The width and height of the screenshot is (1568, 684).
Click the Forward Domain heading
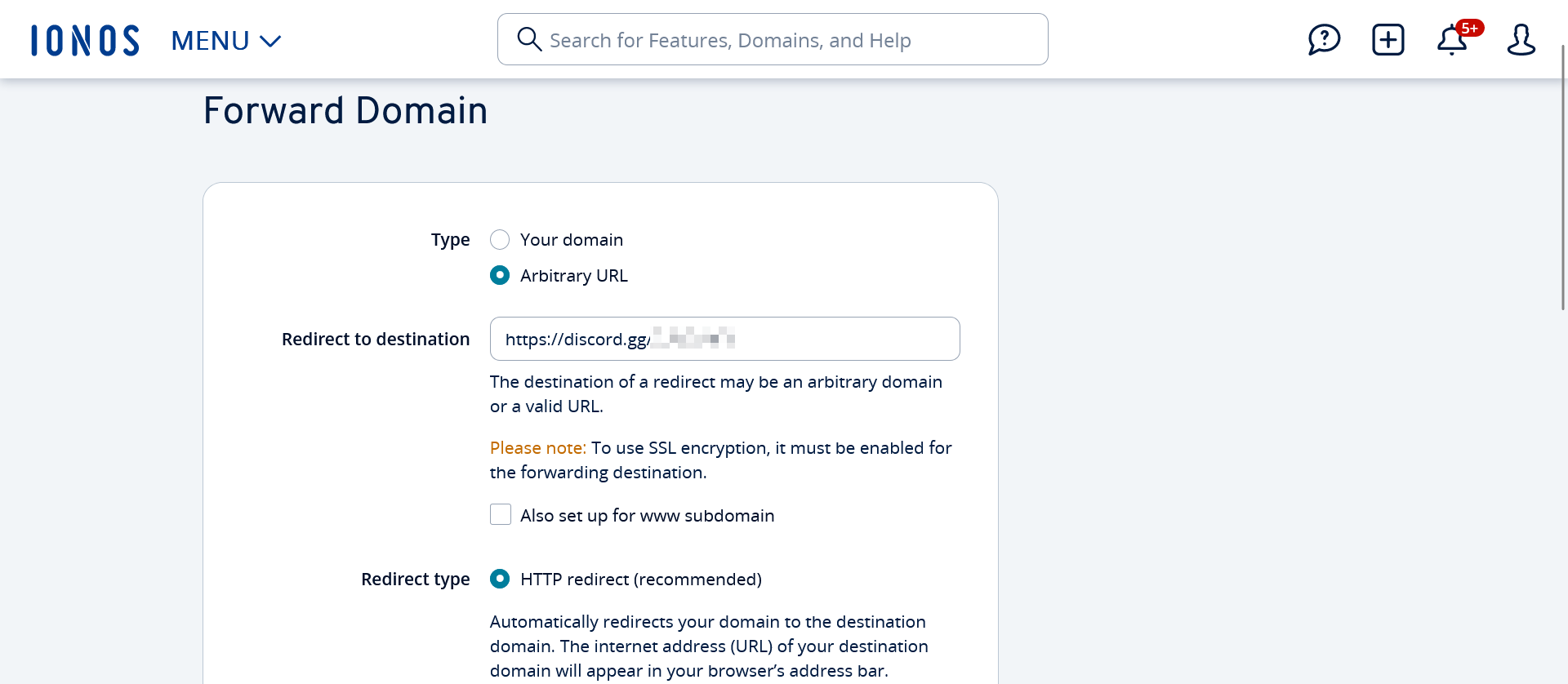point(345,110)
